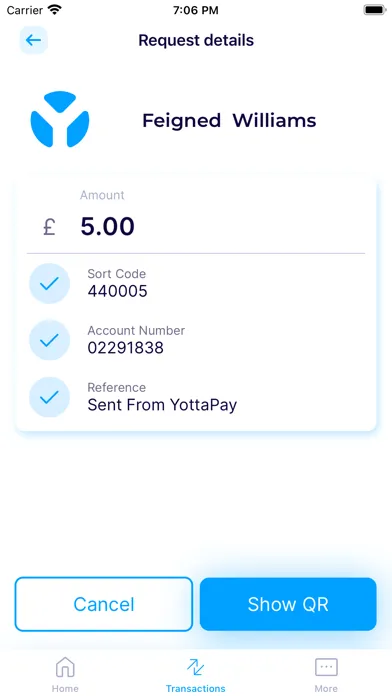Tap the back arrow icon
This screenshot has width=392, height=696.
pyautogui.click(x=33, y=40)
